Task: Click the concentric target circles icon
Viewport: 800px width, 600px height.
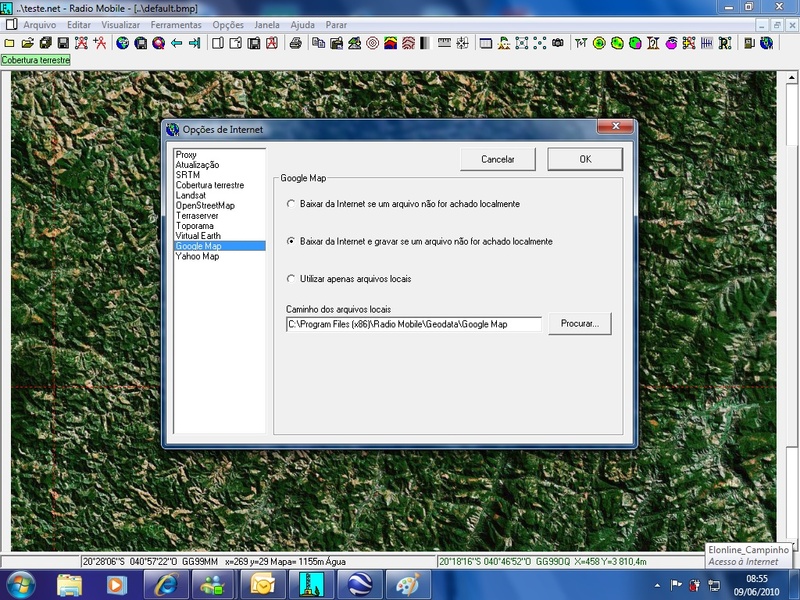Action: pyautogui.click(x=372, y=43)
